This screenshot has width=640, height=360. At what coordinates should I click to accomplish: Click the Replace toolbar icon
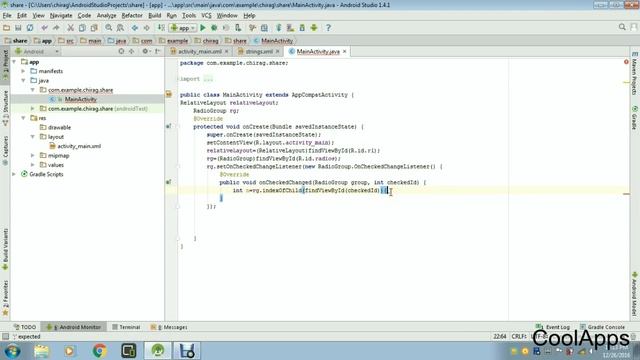(x=120, y=28)
